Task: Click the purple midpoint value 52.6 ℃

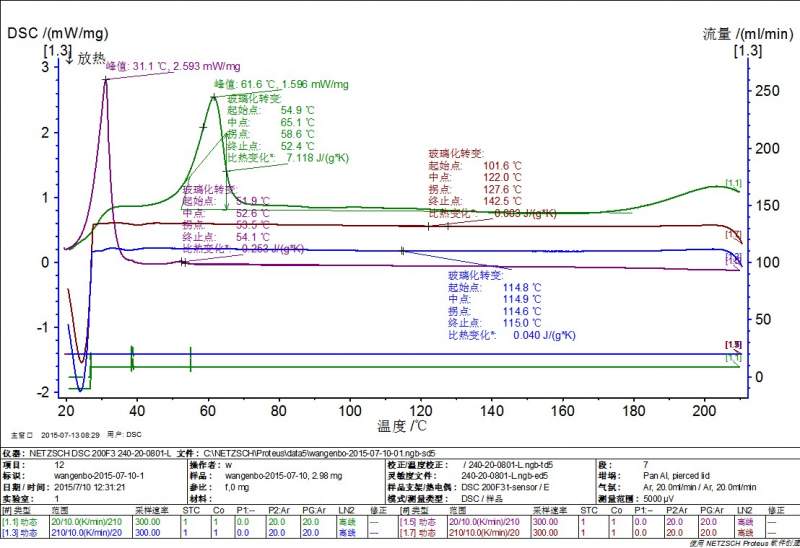Action: coord(253,213)
